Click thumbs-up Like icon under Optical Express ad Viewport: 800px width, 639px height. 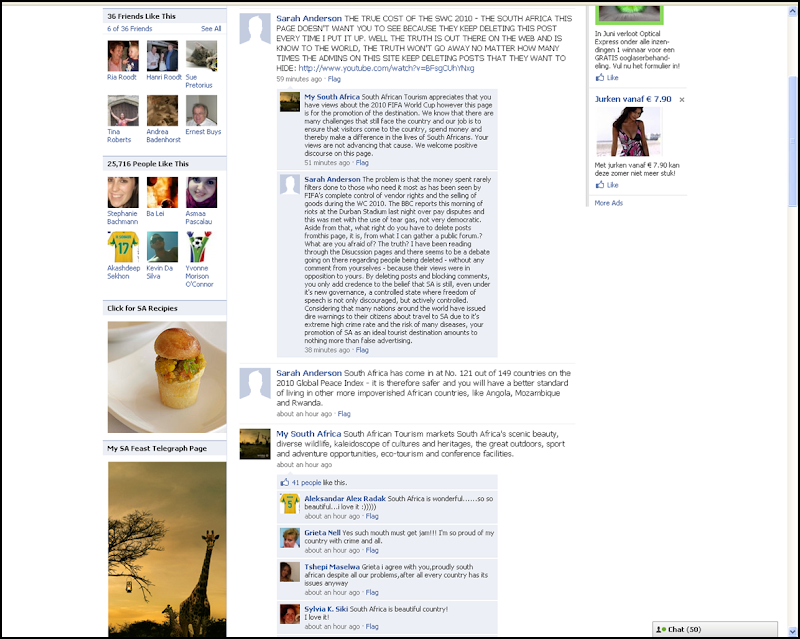pos(599,78)
